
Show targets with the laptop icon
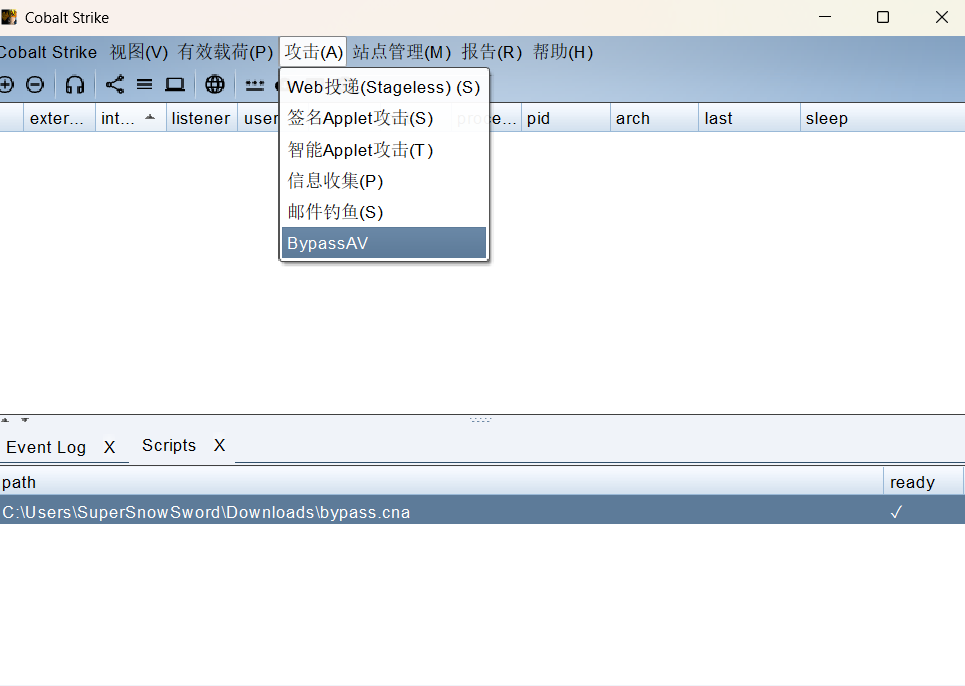(x=175, y=84)
